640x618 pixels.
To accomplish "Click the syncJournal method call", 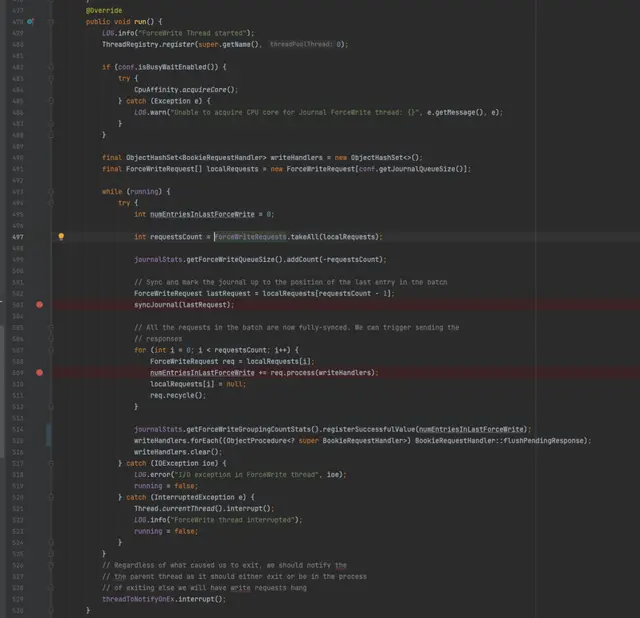I will (161, 304).
